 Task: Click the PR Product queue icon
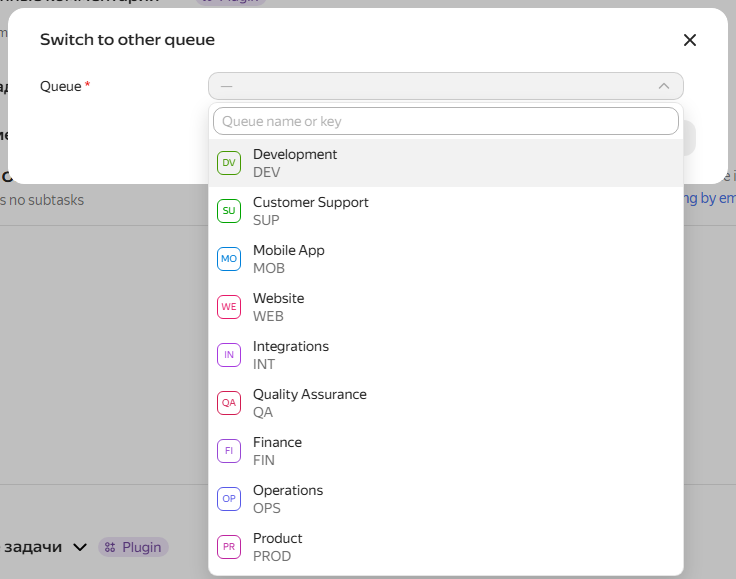[229, 547]
